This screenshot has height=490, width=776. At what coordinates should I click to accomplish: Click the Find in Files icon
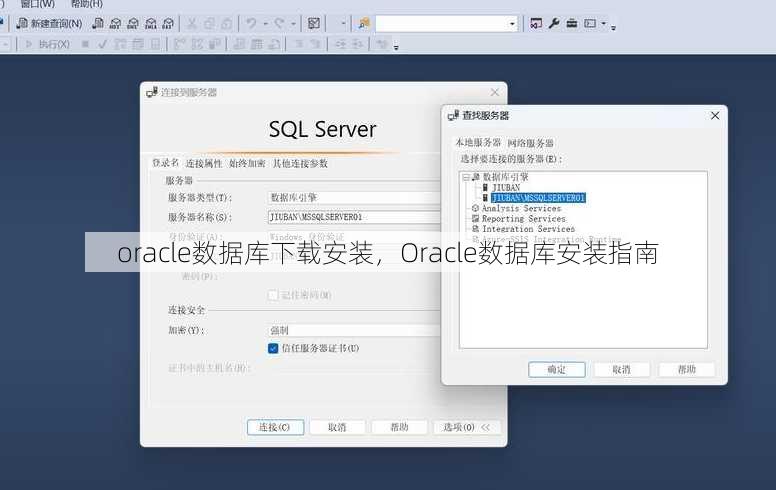[364, 23]
